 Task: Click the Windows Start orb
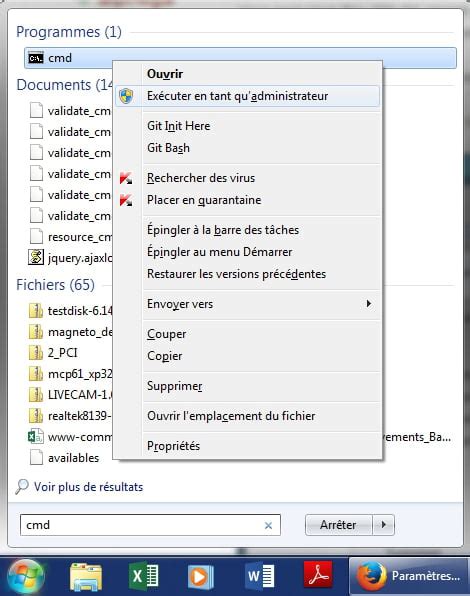pos(26,576)
